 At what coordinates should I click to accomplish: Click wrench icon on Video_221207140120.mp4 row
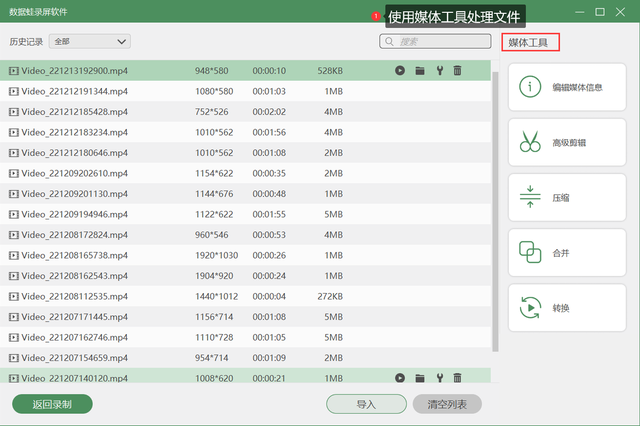440,378
